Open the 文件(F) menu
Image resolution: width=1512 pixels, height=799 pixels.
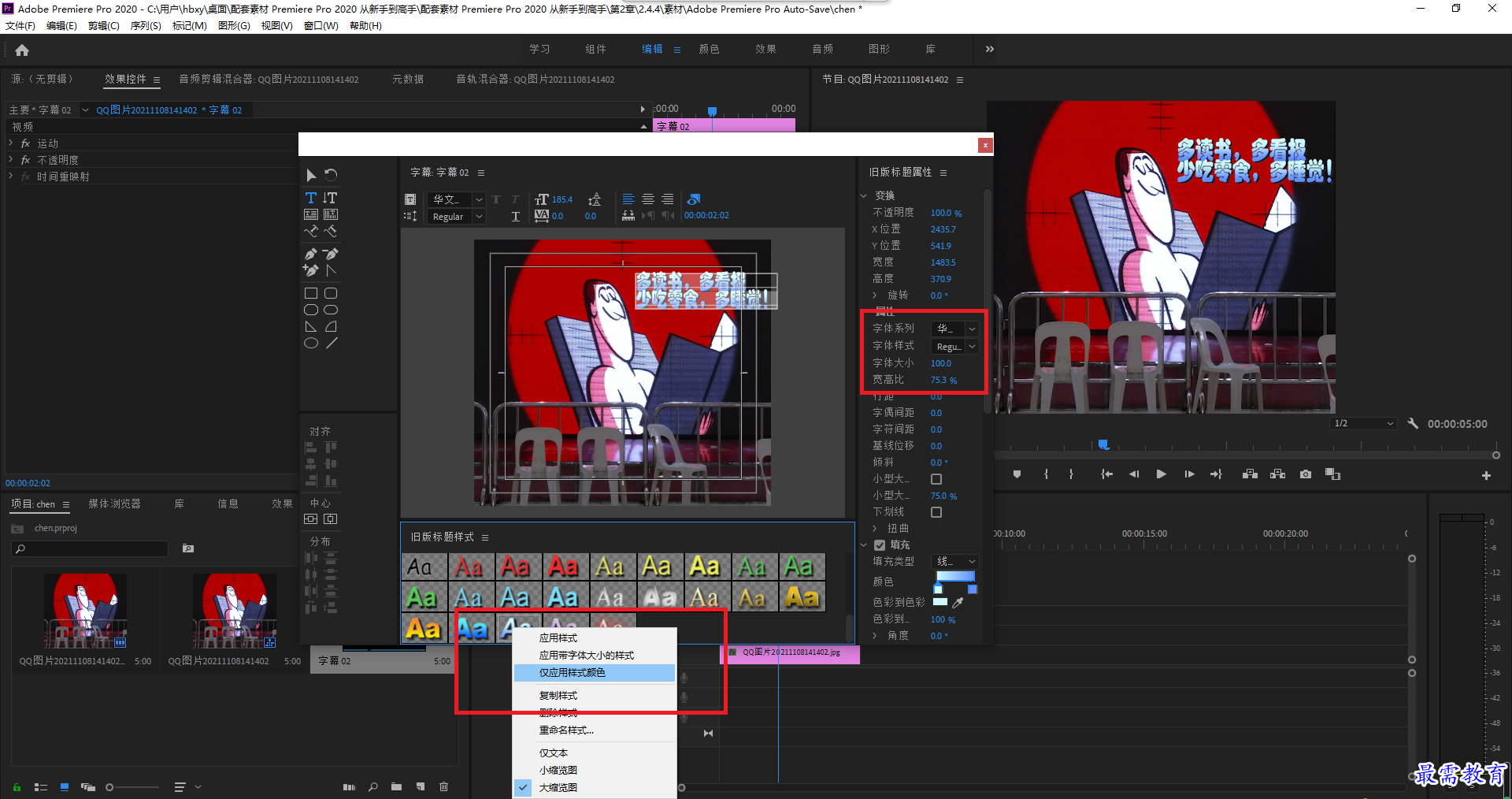click(20, 26)
